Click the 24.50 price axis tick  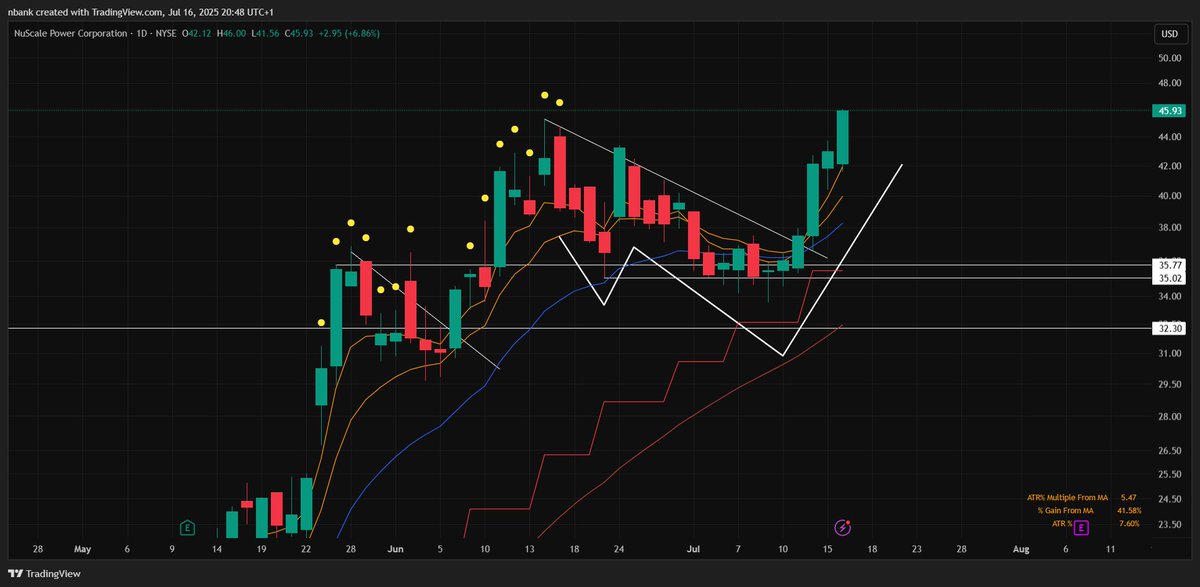[1169, 498]
